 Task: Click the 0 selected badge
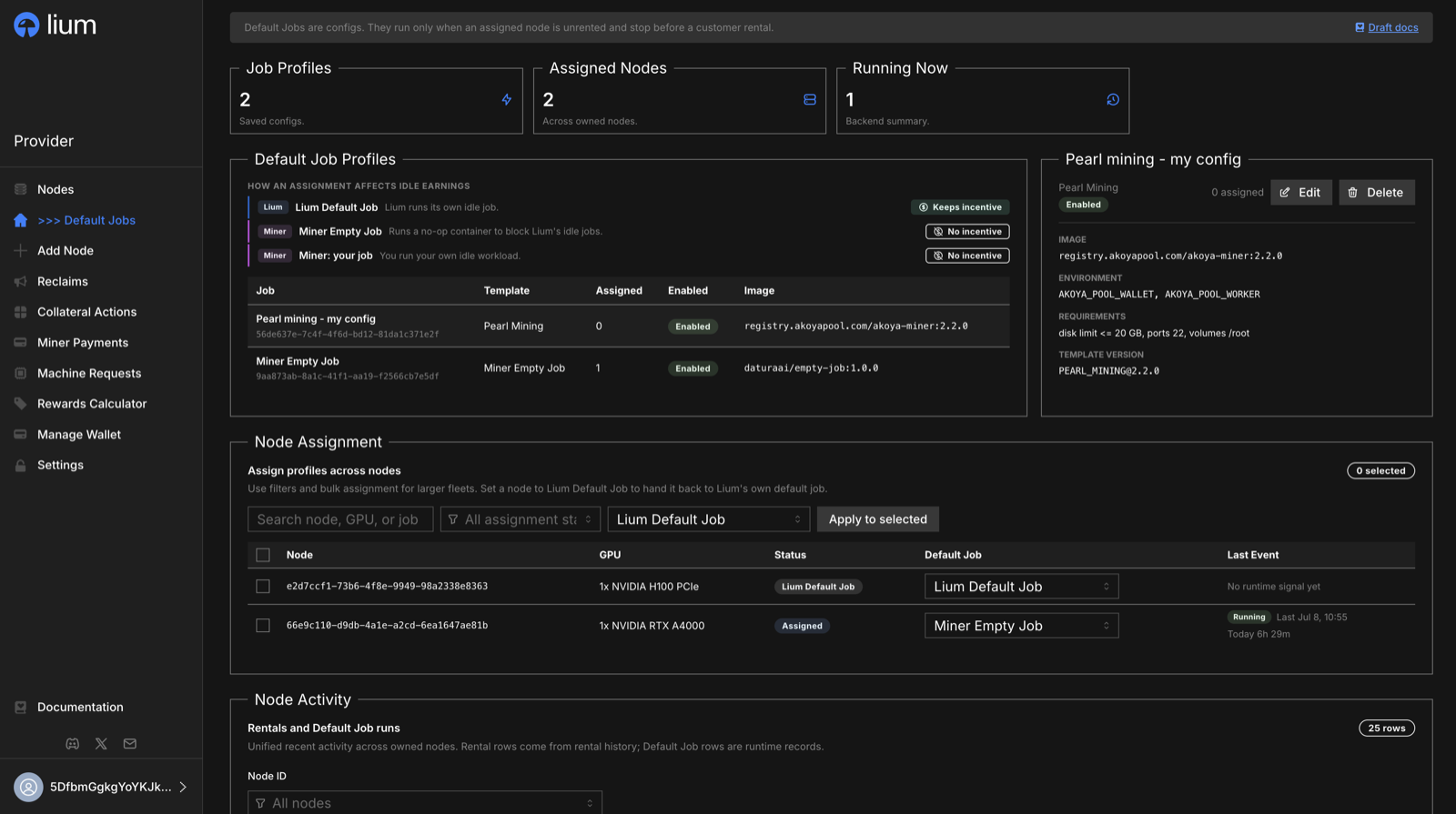coord(1380,470)
